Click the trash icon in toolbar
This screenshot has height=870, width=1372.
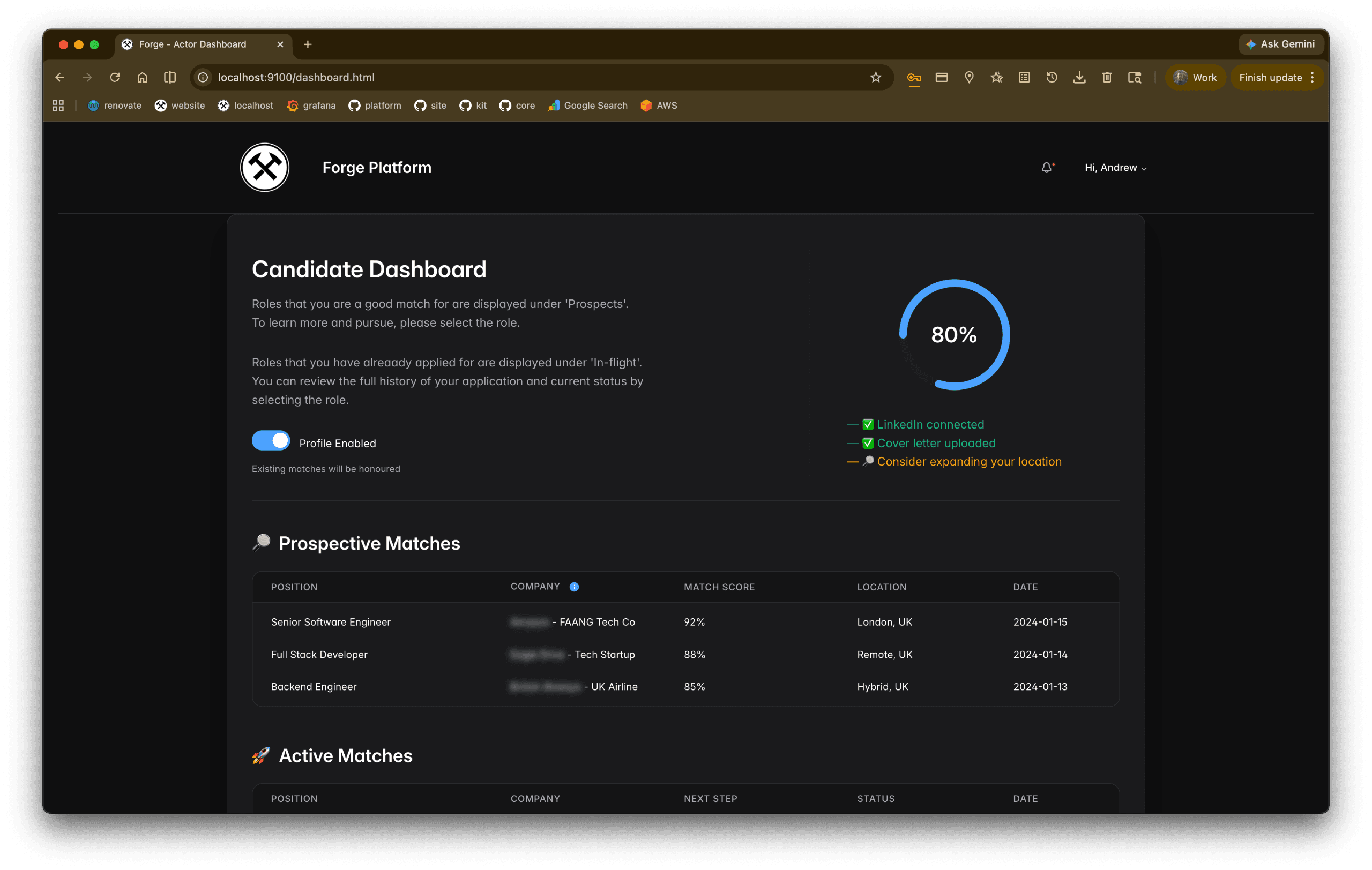(x=1107, y=78)
